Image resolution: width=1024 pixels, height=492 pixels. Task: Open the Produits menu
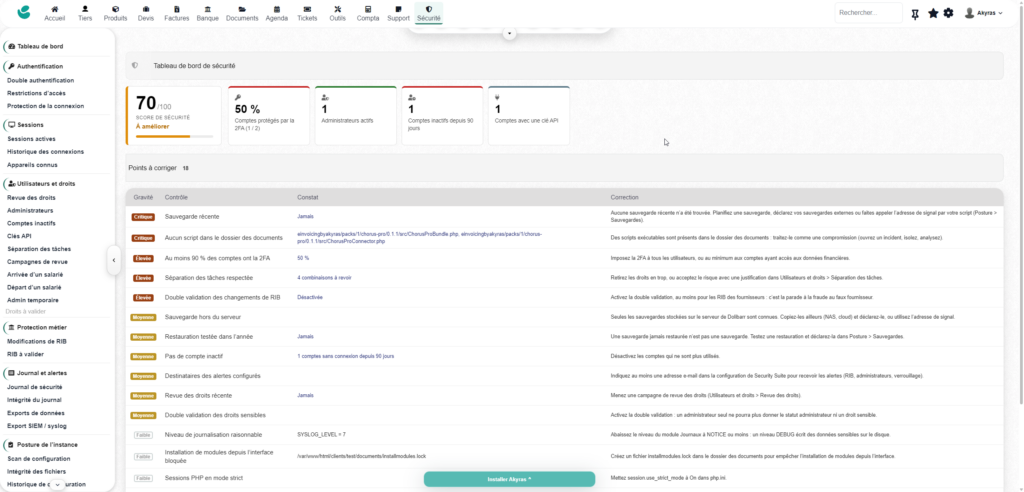(116, 13)
